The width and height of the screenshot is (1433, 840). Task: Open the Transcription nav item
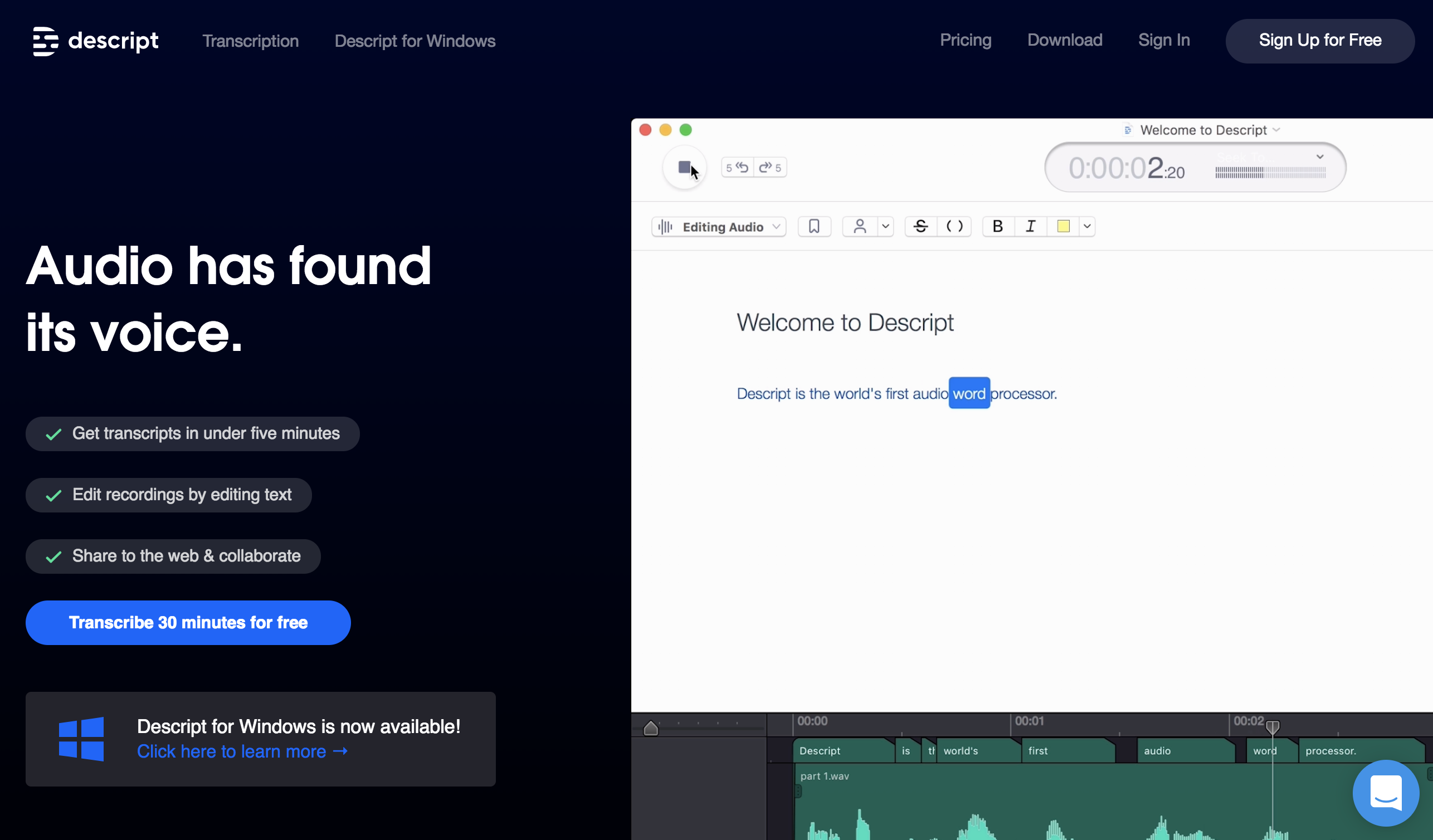coord(250,41)
